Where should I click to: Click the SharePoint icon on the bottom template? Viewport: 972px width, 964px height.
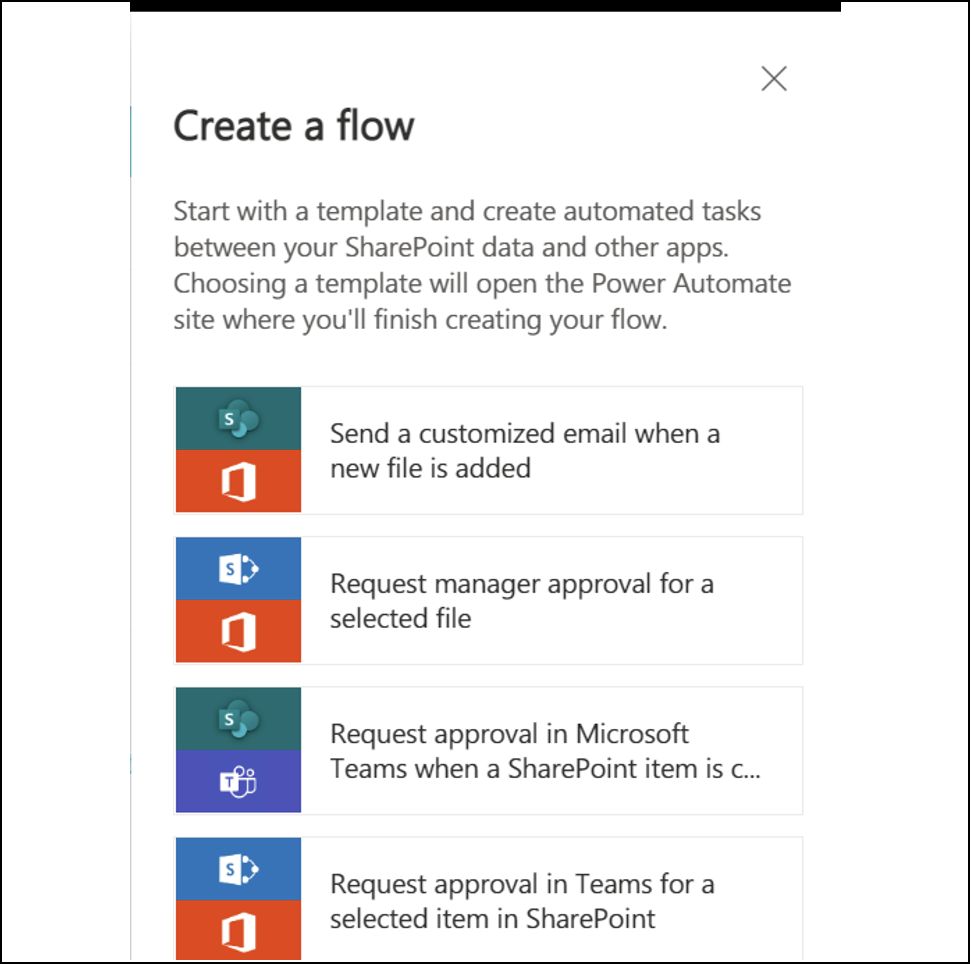[x=238, y=867]
